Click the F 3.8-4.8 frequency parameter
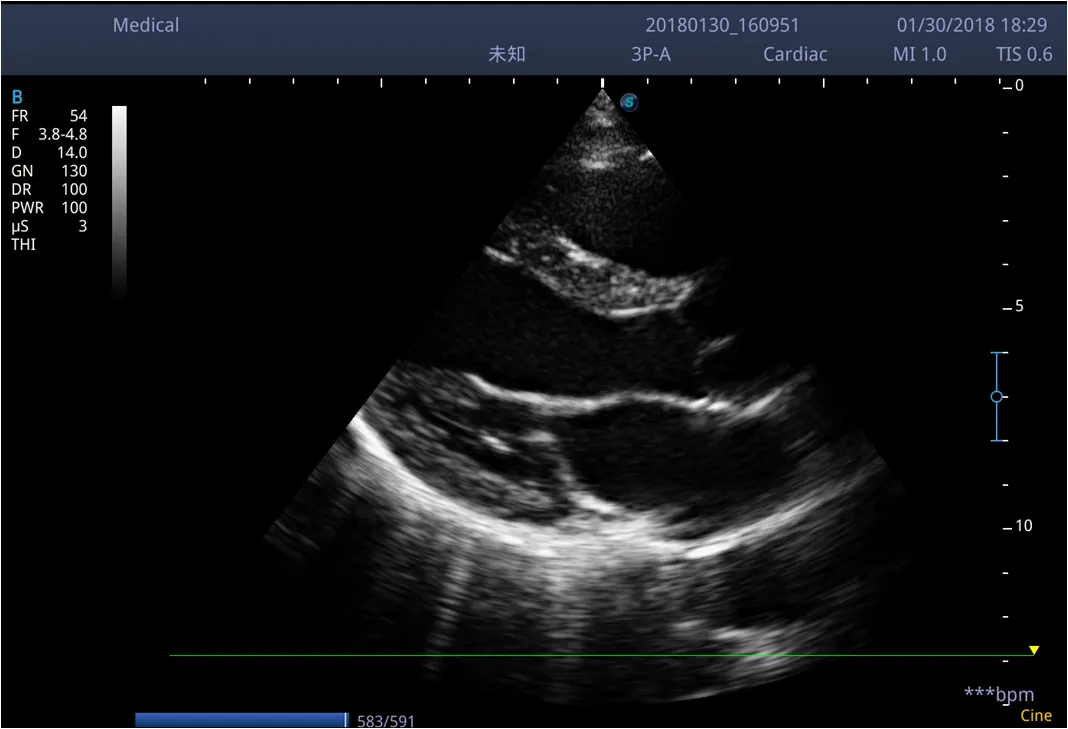Viewport: 1068px width, 729px height. click(49, 134)
